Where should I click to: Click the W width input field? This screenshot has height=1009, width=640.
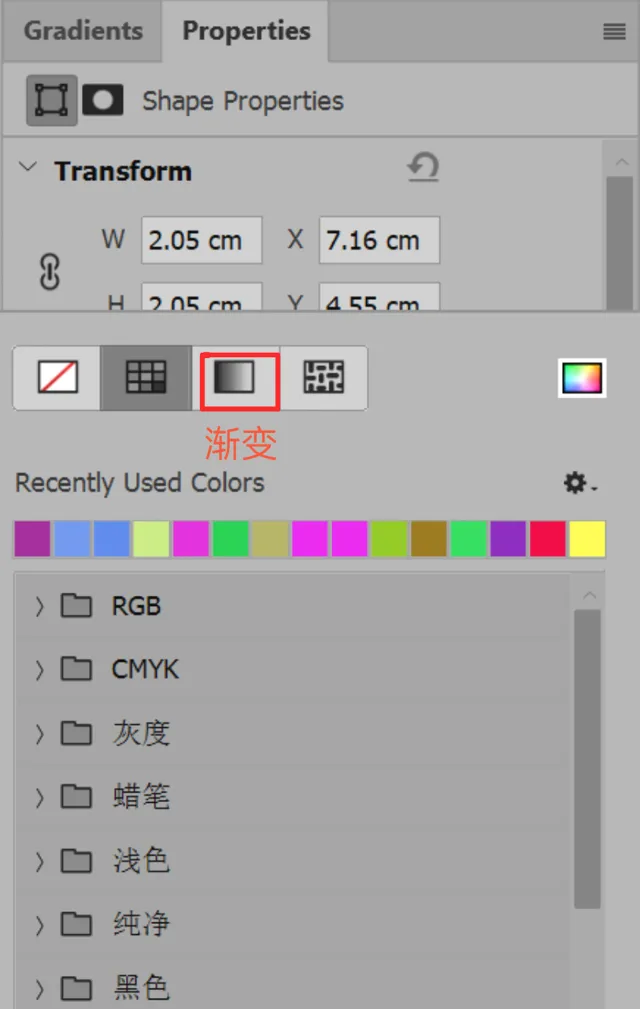tap(201, 240)
